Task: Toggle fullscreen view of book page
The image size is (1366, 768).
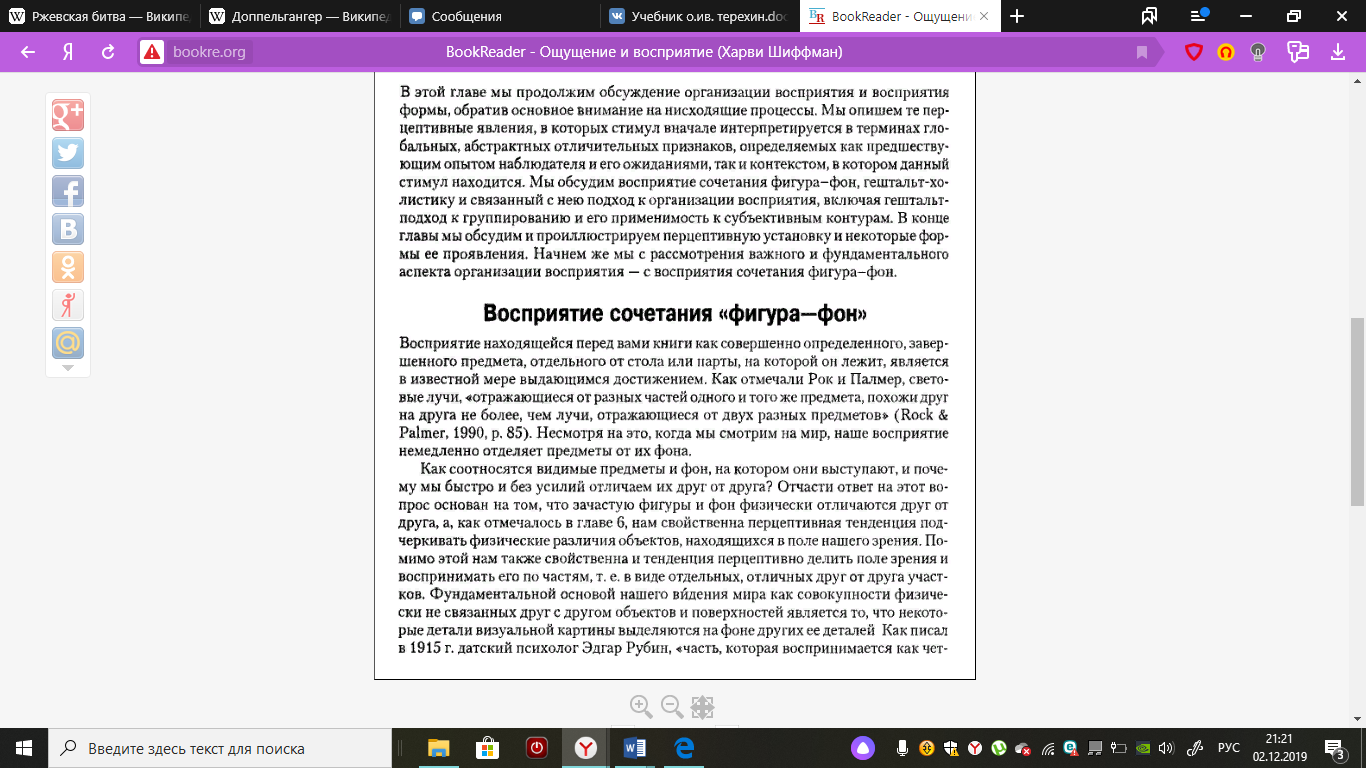Action: 702,707
